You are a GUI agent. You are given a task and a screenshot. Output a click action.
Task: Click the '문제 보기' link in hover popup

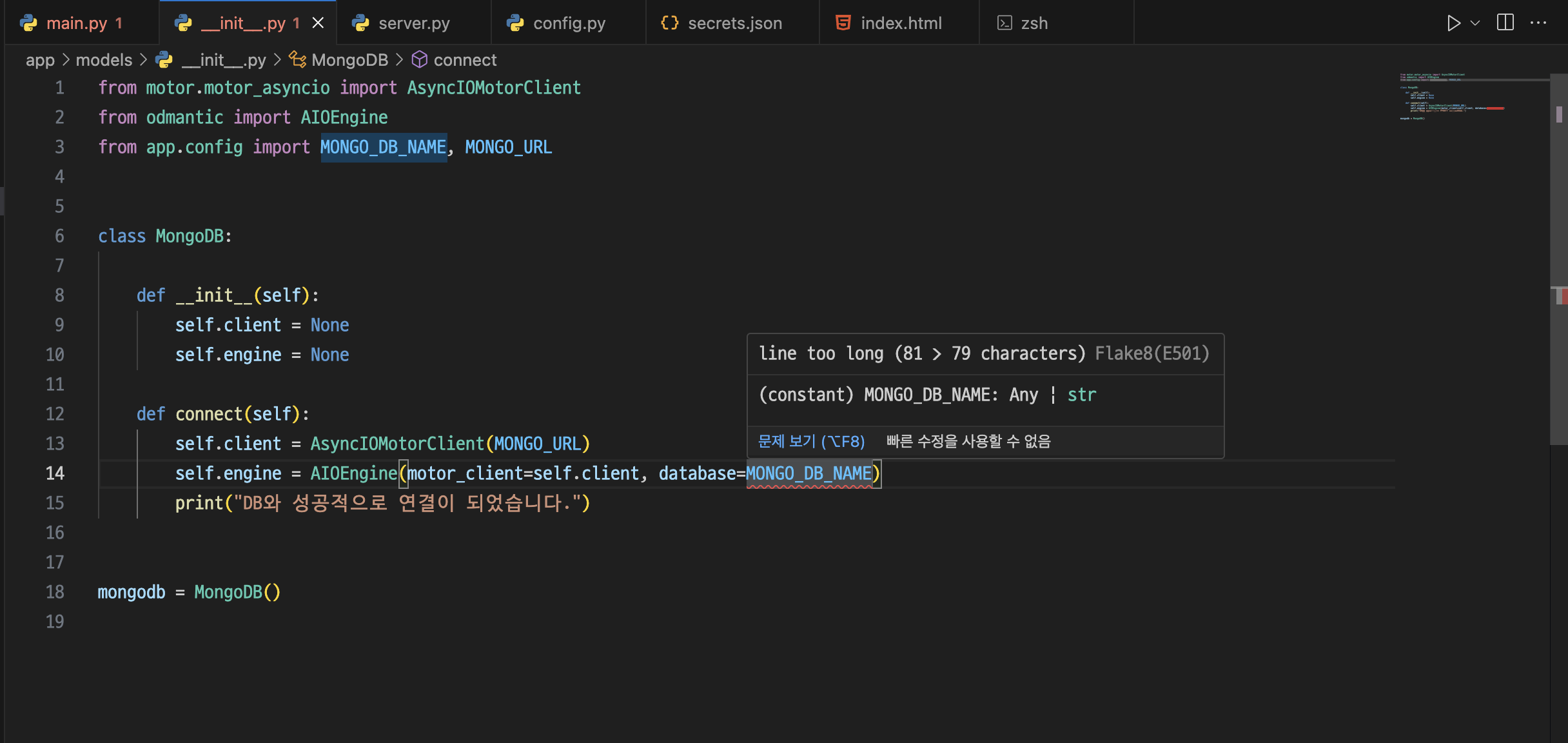point(811,442)
